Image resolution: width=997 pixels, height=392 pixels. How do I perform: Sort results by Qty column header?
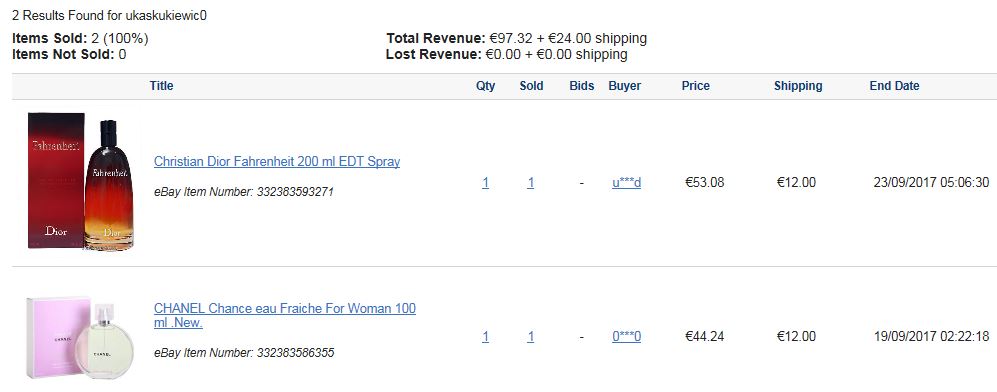pos(485,86)
